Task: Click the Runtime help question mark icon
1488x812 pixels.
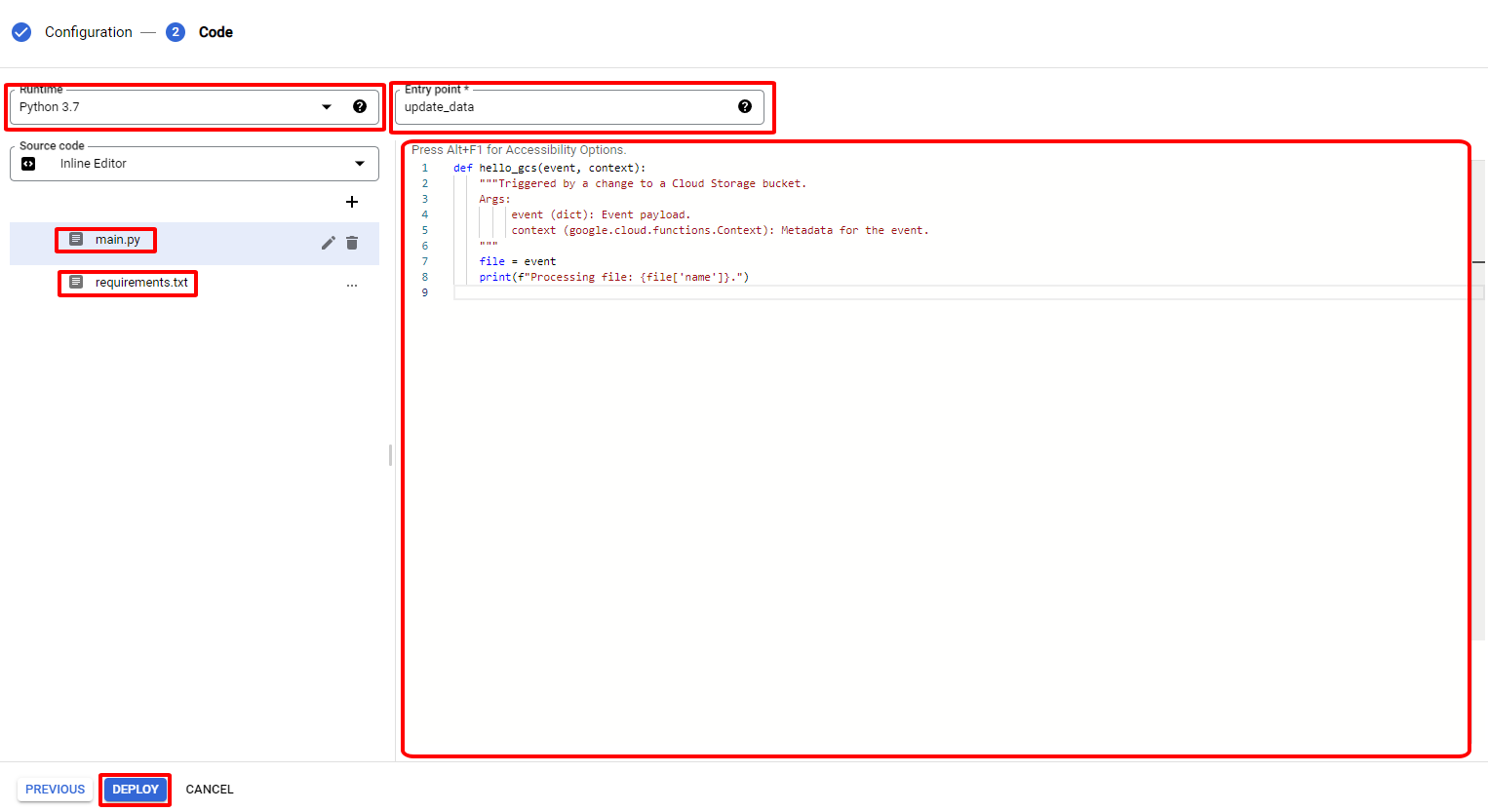Action: click(360, 106)
